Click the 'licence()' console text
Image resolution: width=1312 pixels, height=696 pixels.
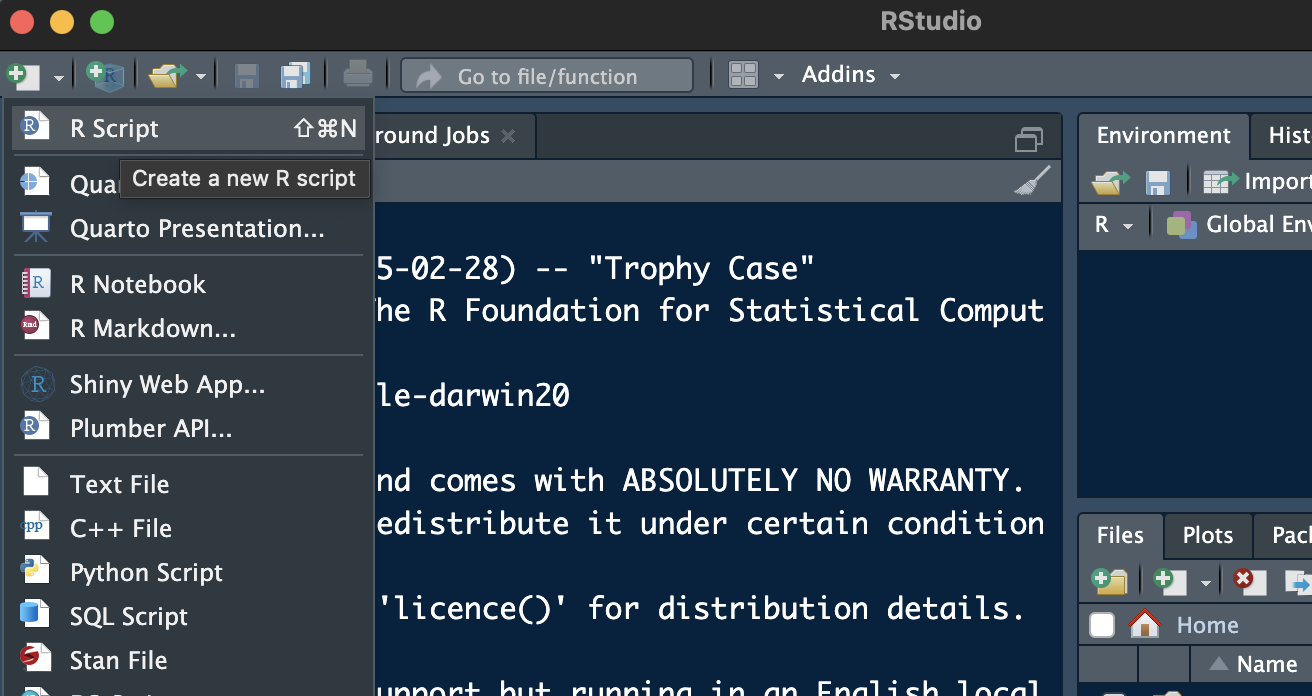pyautogui.click(x=471, y=608)
